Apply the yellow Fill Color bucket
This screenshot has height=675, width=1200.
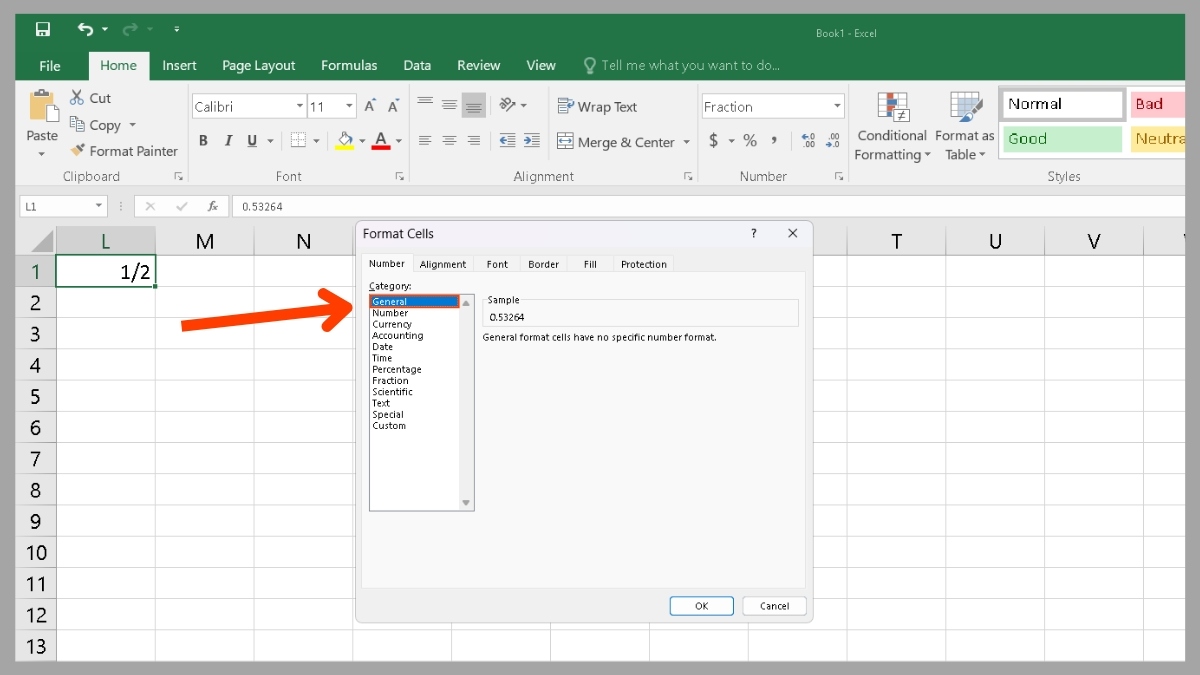(x=345, y=141)
